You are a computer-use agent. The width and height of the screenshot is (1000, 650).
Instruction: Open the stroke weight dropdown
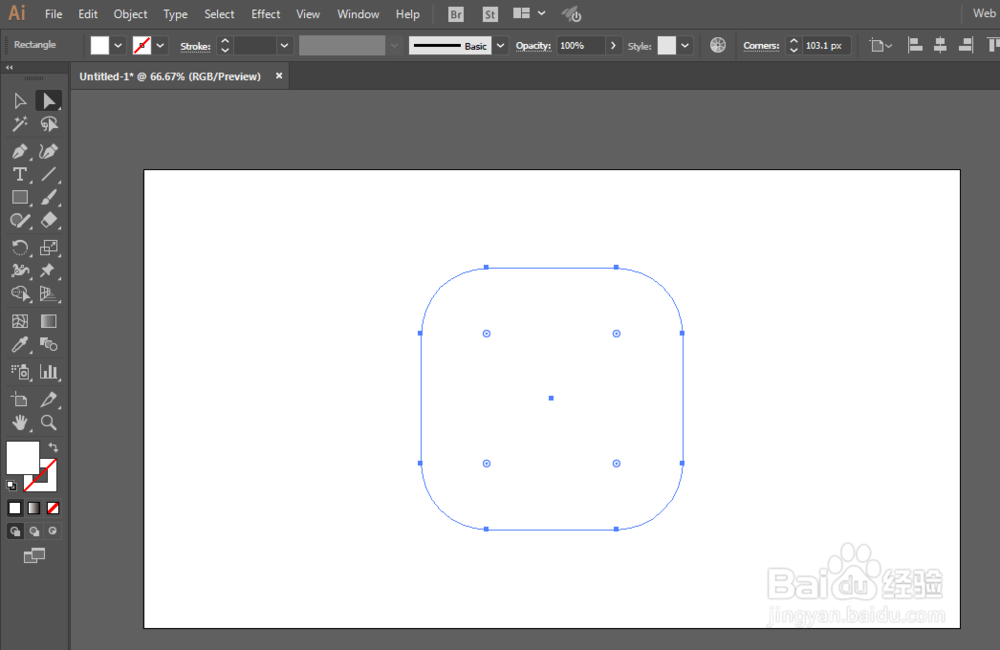tap(284, 46)
